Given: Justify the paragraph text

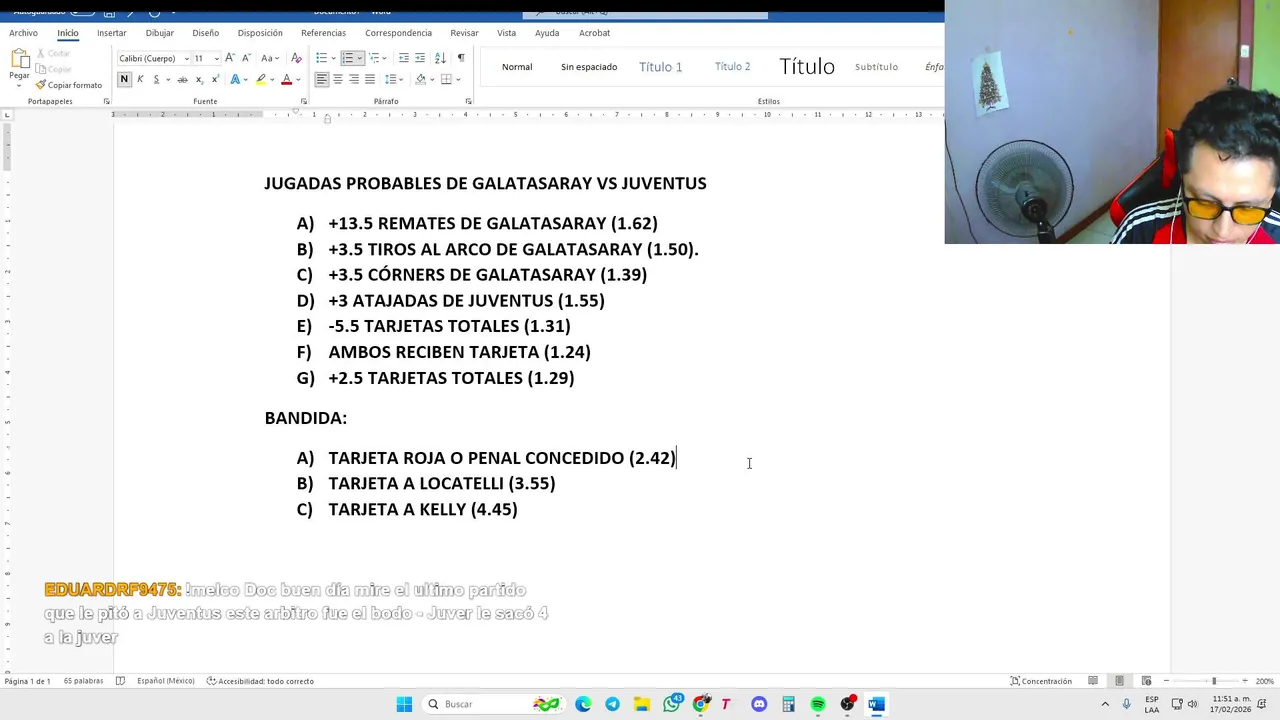Looking at the screenshot, I should click(x=370, y=79).
